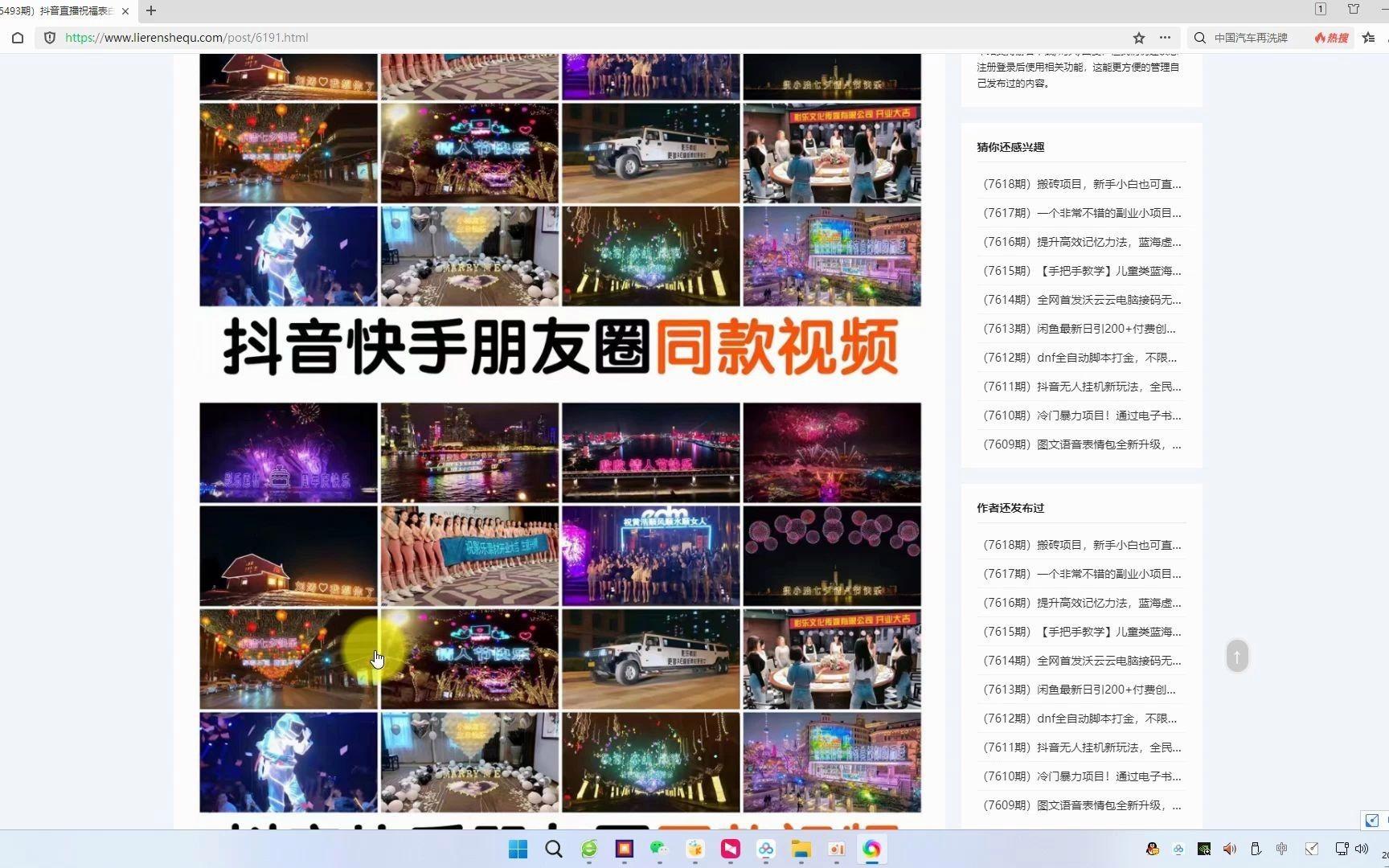Image resolution: width=1389 pixels, height=868 pixels.
Task: Close the 抖音直播祝福 tab
Action: click(125, 11)
